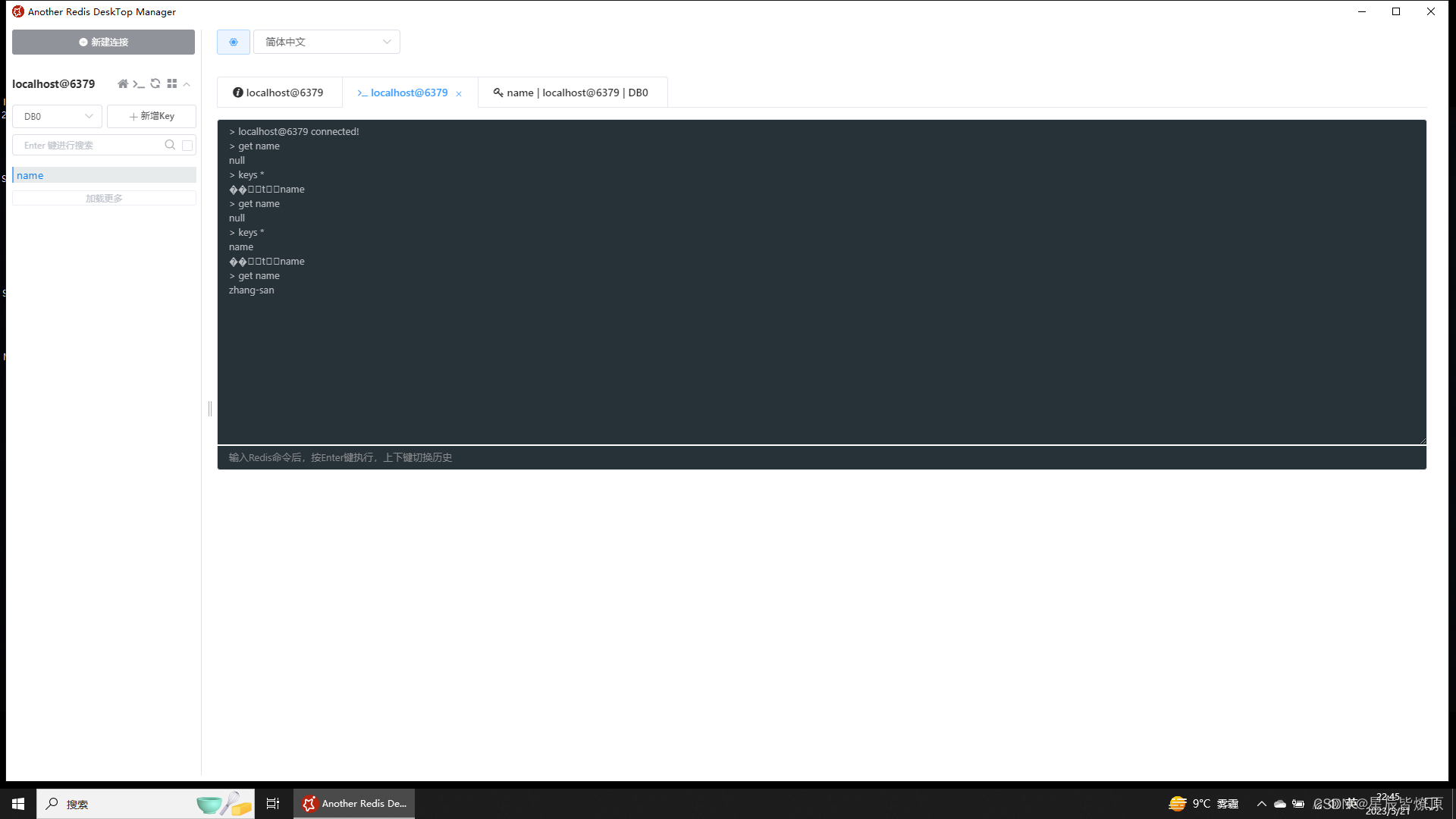The height and width of the screenshot is (819, 1456).
Task: Collapse the localhost@6379 connection
Action: 187,85
